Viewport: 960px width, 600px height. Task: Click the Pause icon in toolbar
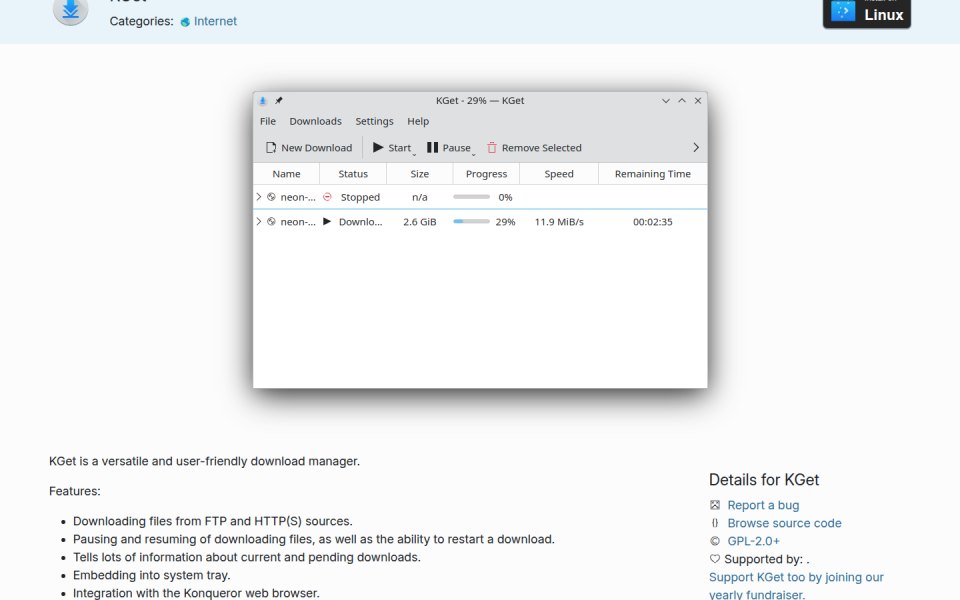(x=432, y=148)
